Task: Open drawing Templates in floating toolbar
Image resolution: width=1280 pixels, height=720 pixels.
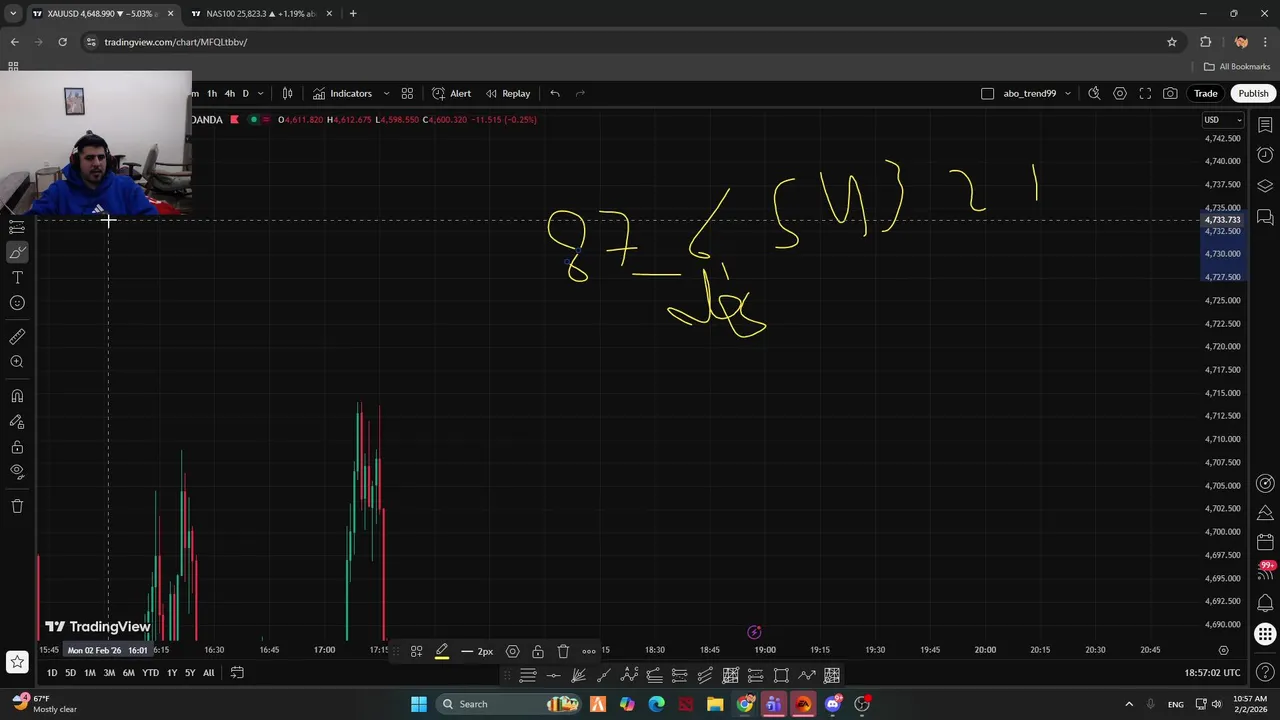Action: pyautogui.click(x=416, y=651)
